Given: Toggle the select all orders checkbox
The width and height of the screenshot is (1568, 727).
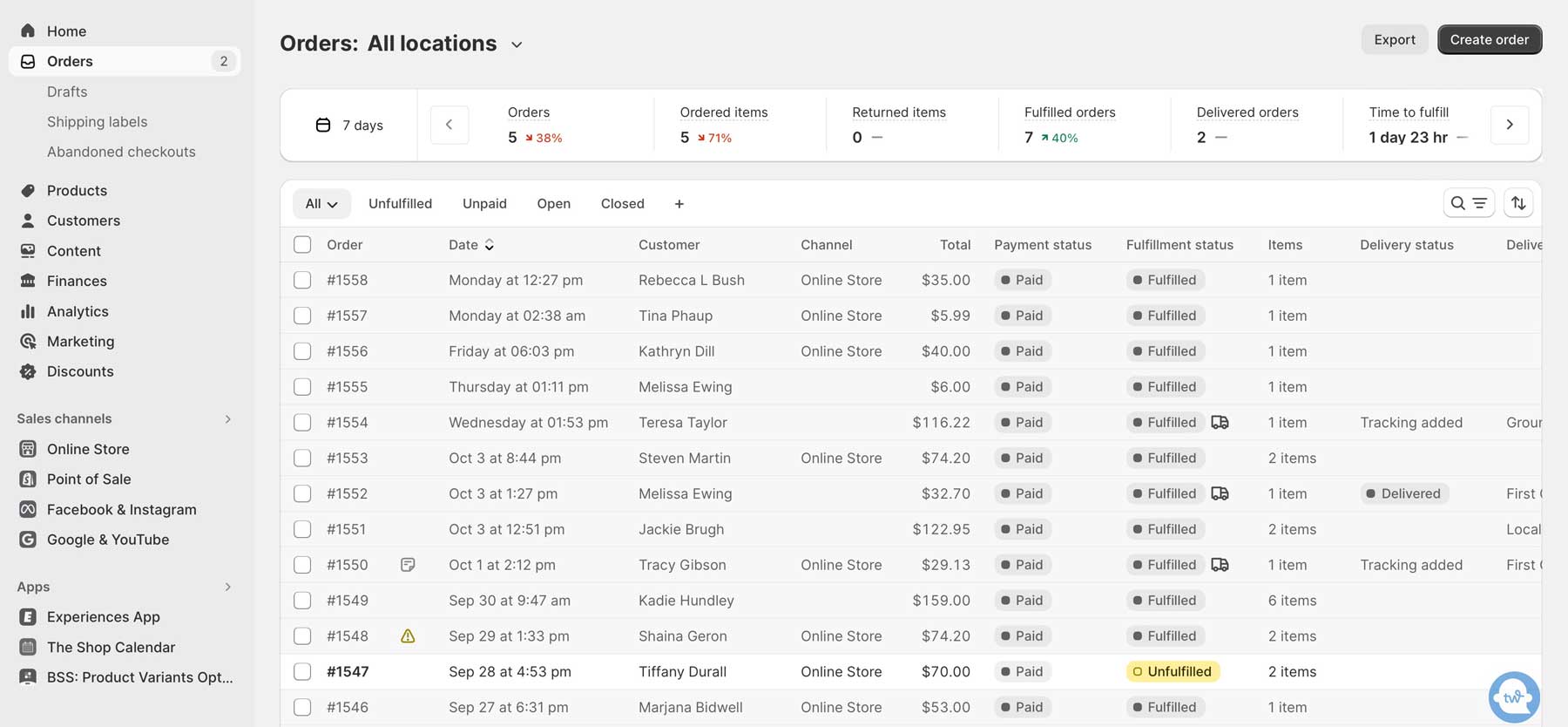Looking at the screenshot, I should (302, 245).
